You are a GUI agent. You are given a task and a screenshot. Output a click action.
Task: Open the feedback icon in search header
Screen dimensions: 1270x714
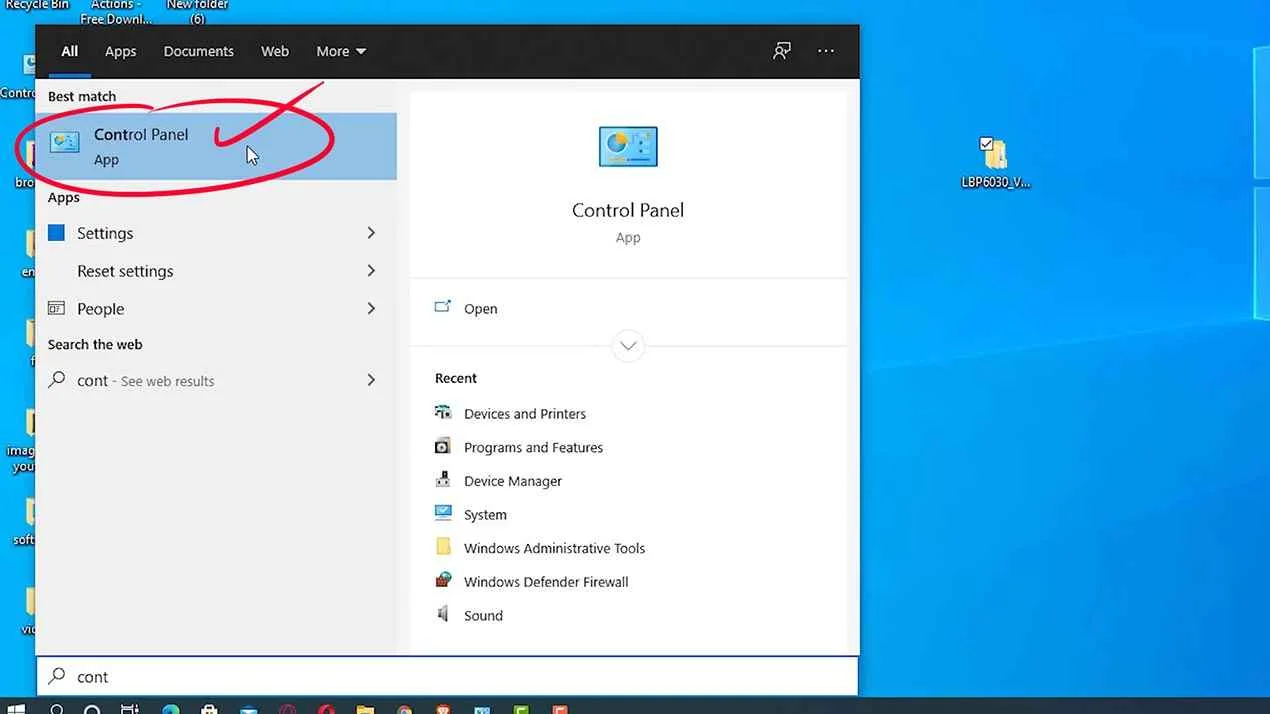tap(782, 51)
